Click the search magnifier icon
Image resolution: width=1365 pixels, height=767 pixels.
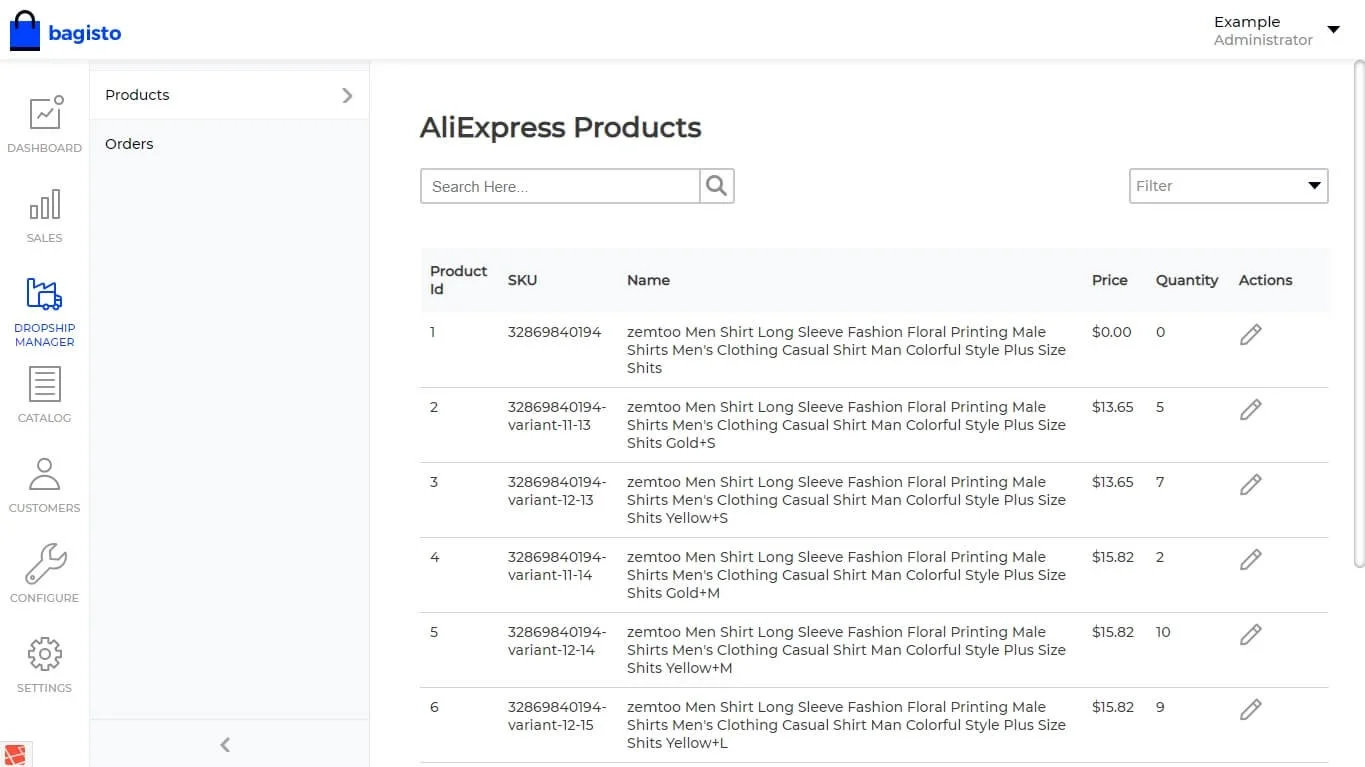(716, 186)
